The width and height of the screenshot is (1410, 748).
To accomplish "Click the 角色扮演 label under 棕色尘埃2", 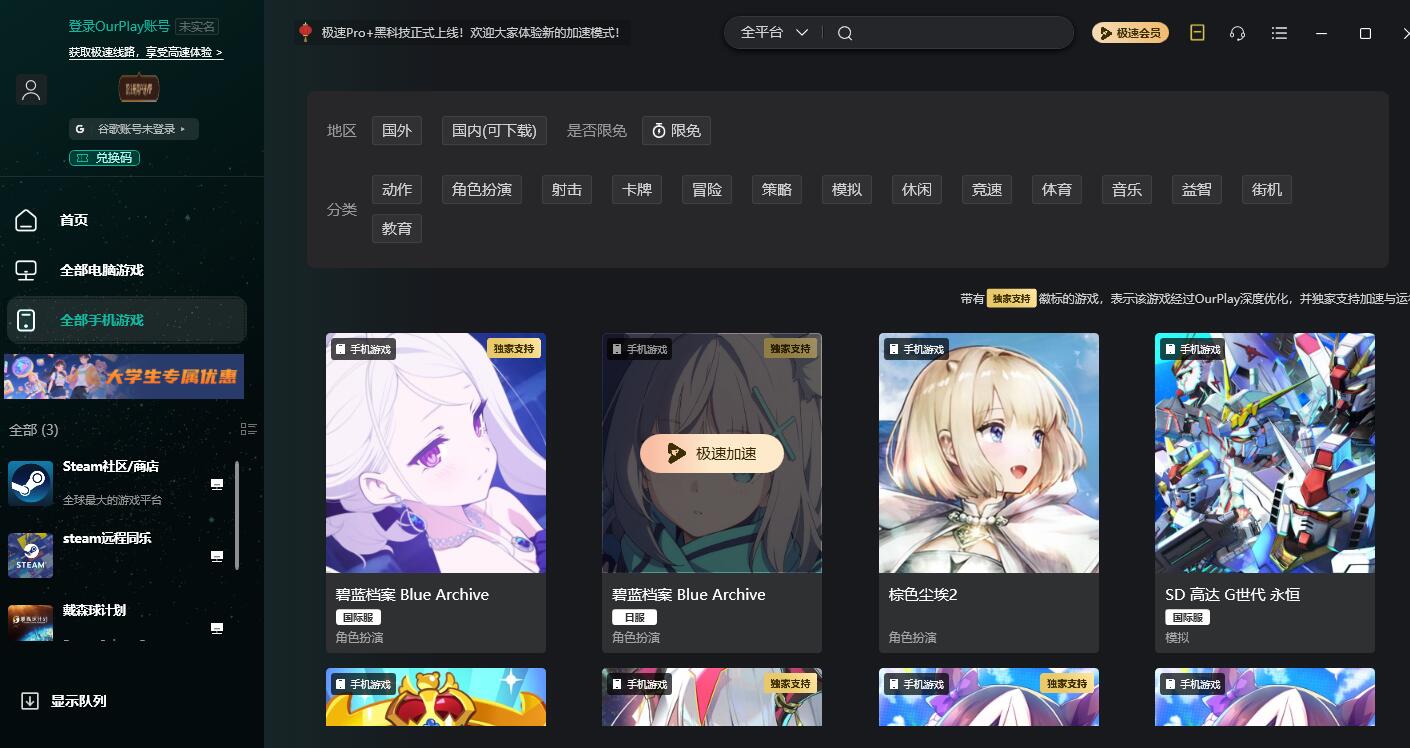I will 913,637.
